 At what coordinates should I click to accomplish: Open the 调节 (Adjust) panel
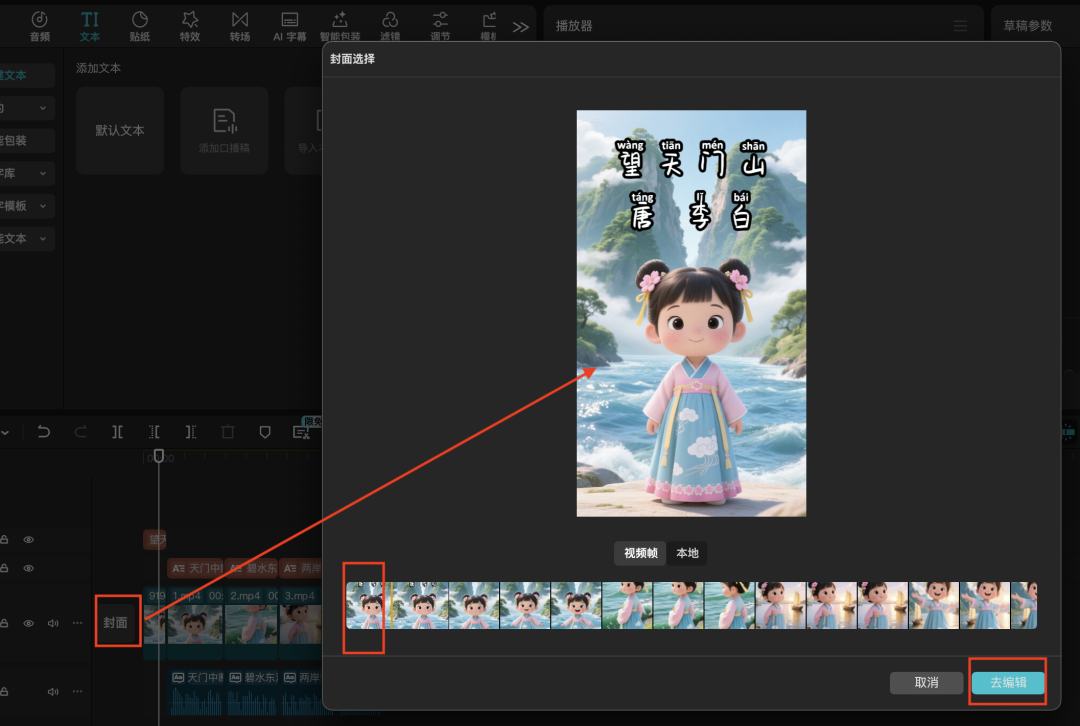(x=440, y=26)
